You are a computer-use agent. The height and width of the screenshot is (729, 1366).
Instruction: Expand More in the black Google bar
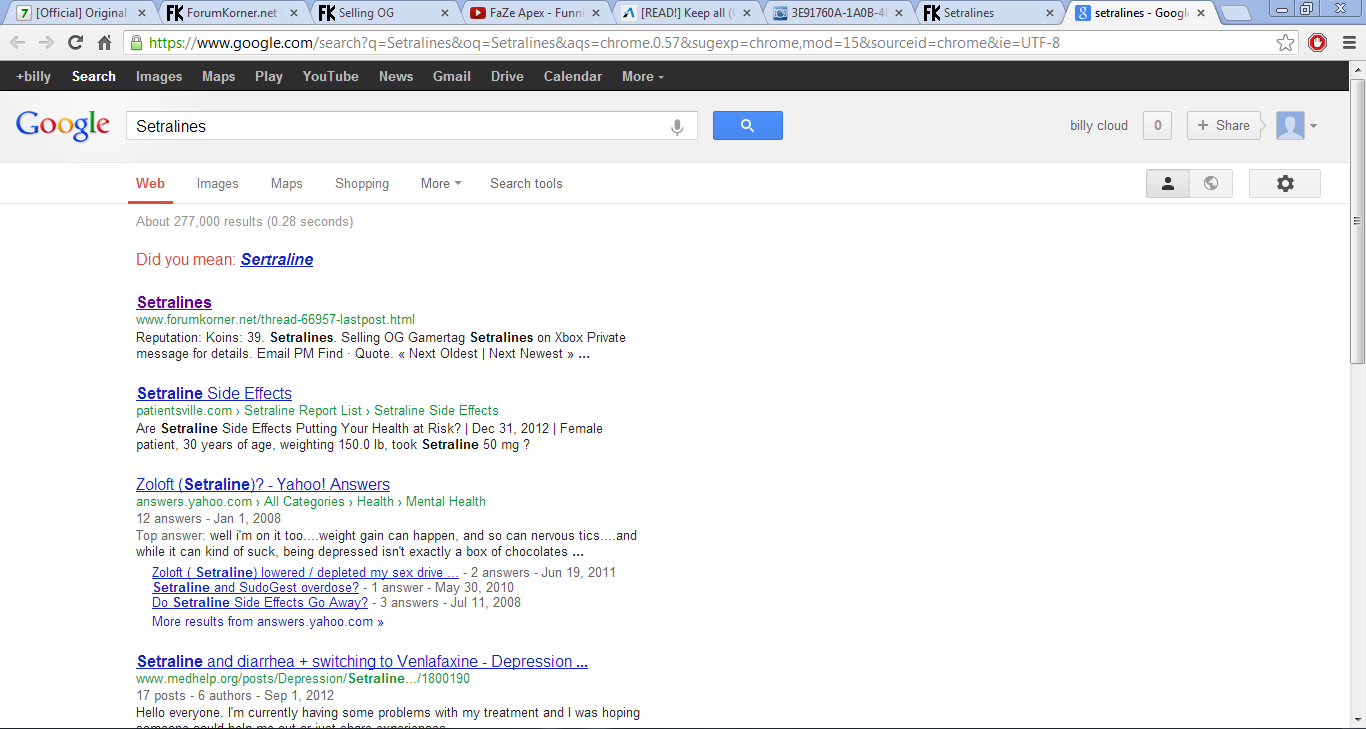(642, 76)
